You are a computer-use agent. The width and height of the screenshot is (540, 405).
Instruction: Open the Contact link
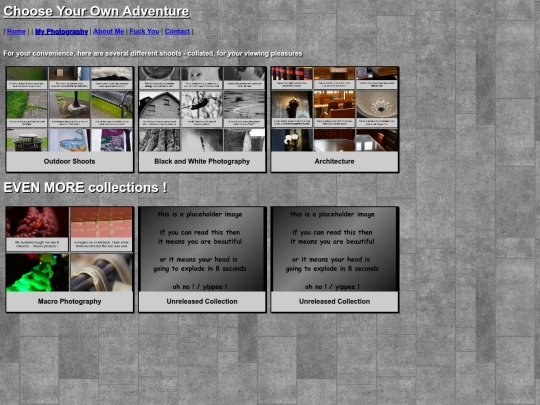point(177,31)
